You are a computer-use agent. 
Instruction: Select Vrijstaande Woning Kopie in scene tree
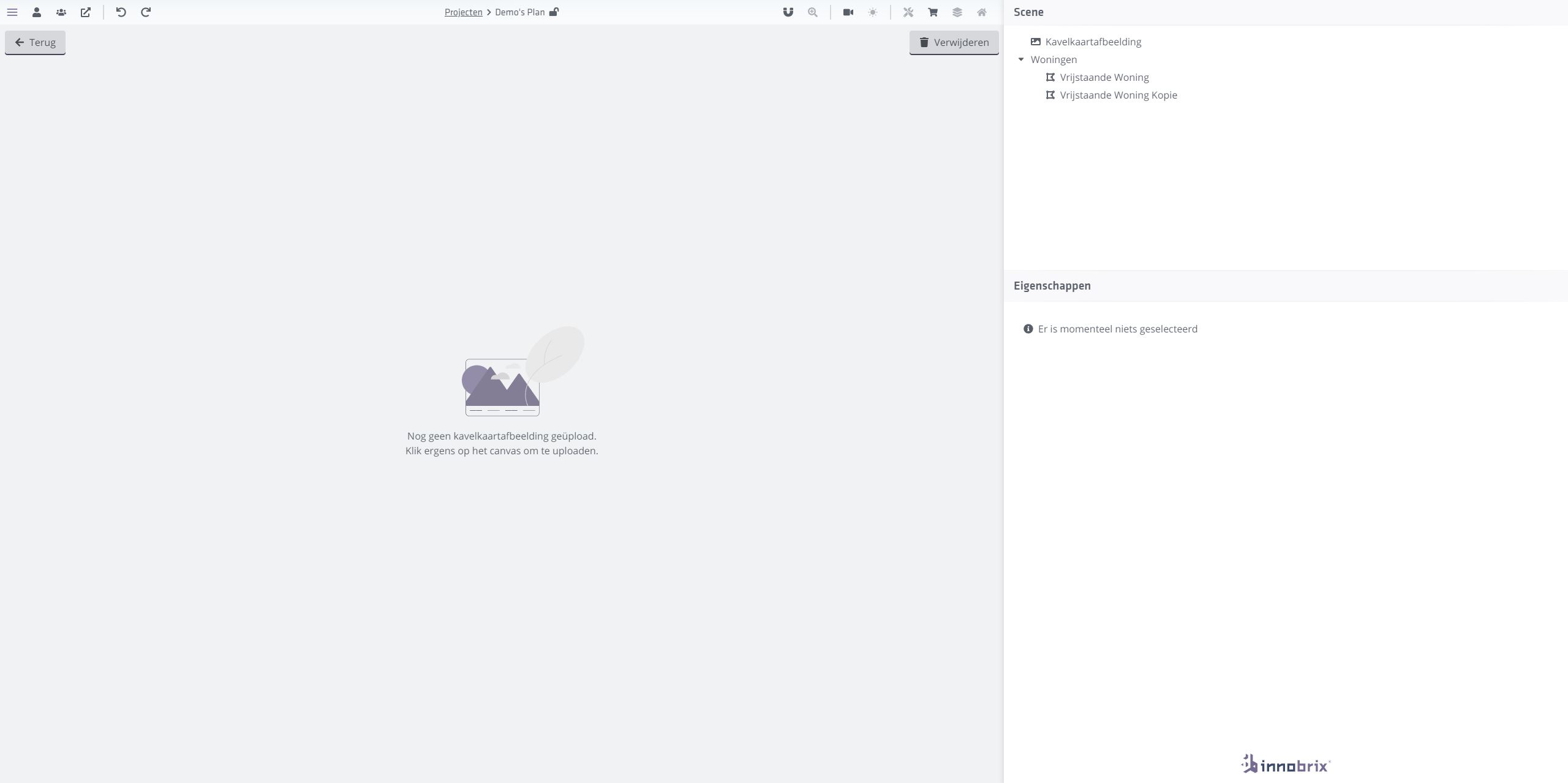1118,95
